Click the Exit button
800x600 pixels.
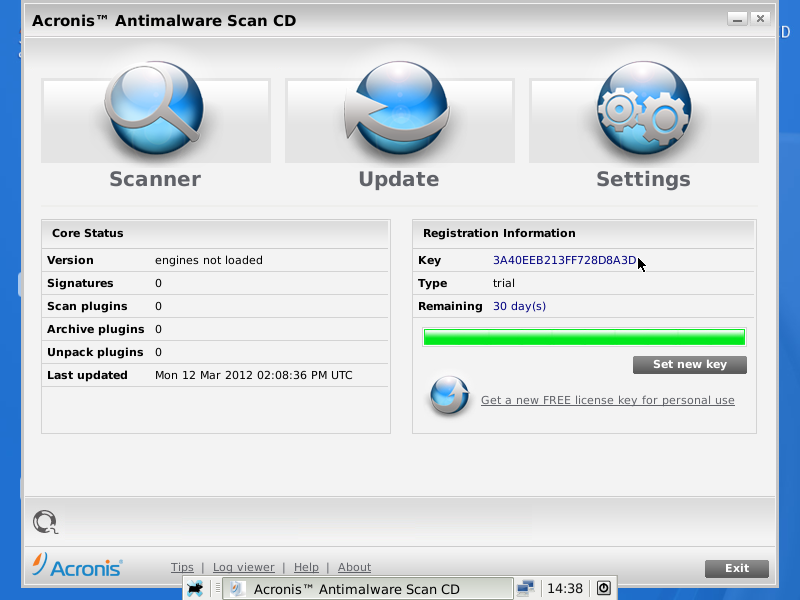[x=737, y=568]
